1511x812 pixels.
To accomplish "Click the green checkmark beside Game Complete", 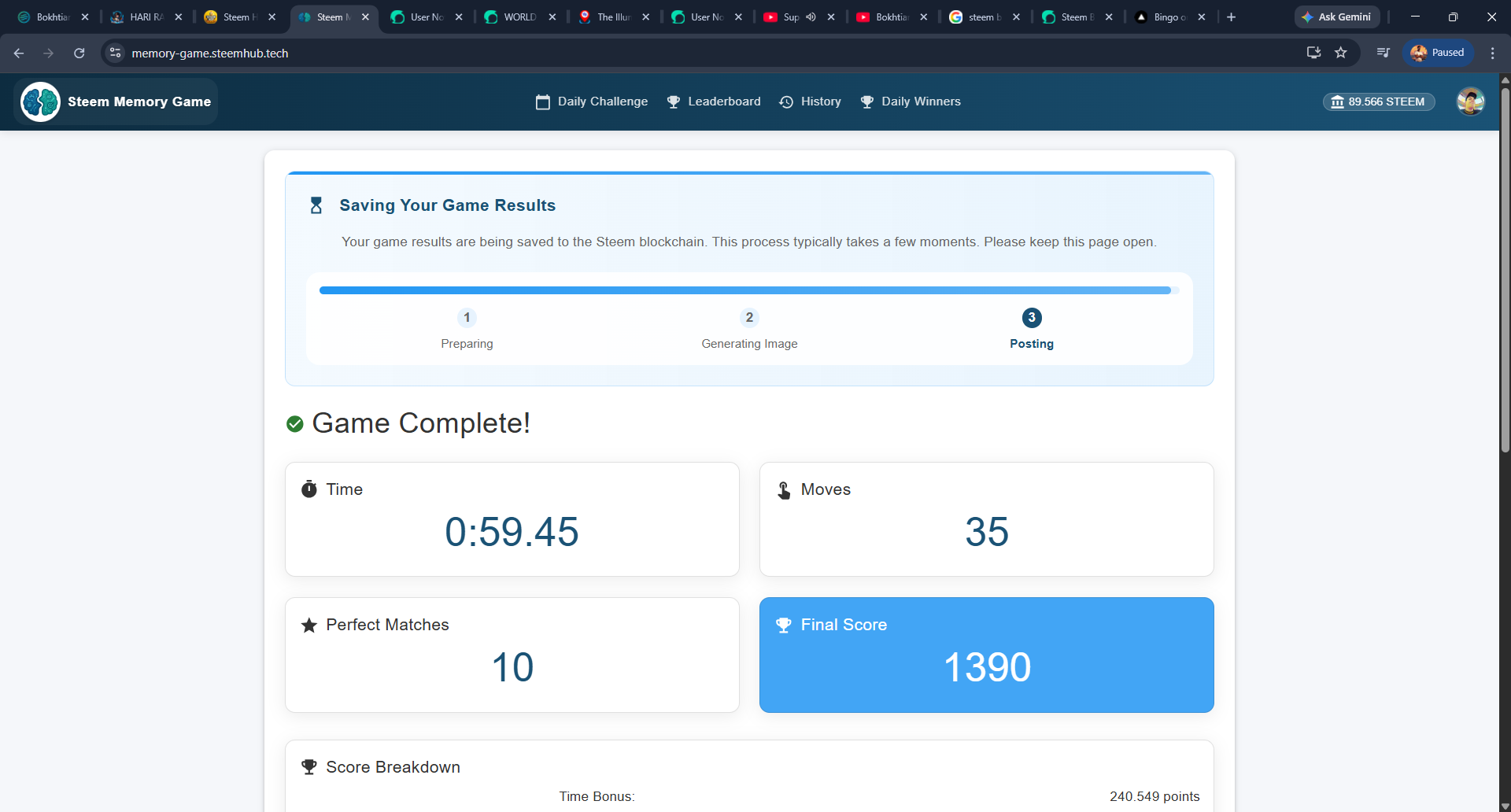I will point(295,424).
